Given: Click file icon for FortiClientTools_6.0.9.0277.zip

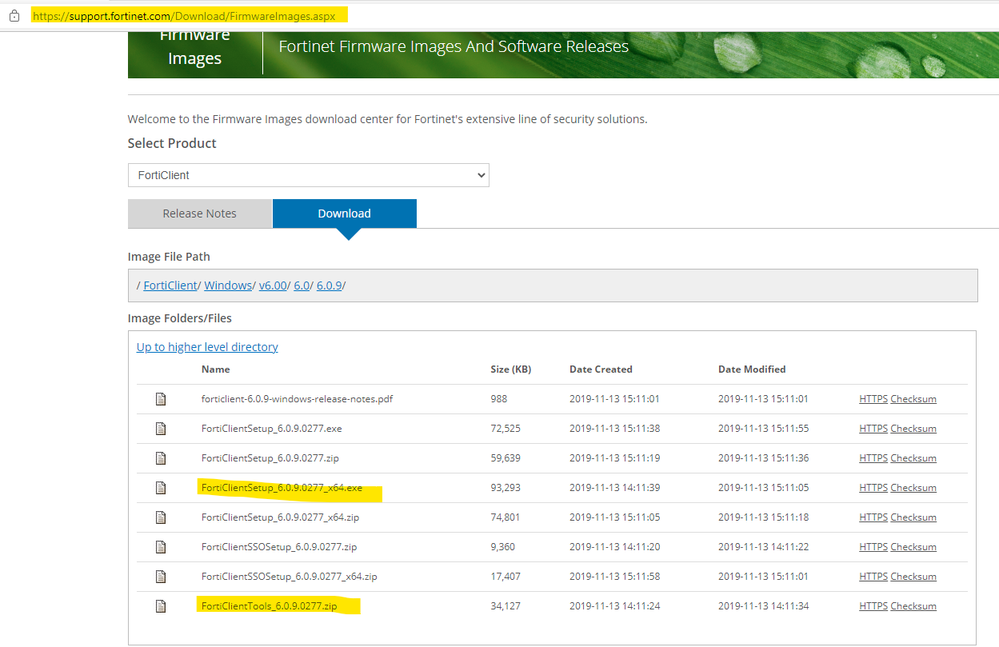Looking at the screenshot, I should pyautogui.click(x=161, y=606).
